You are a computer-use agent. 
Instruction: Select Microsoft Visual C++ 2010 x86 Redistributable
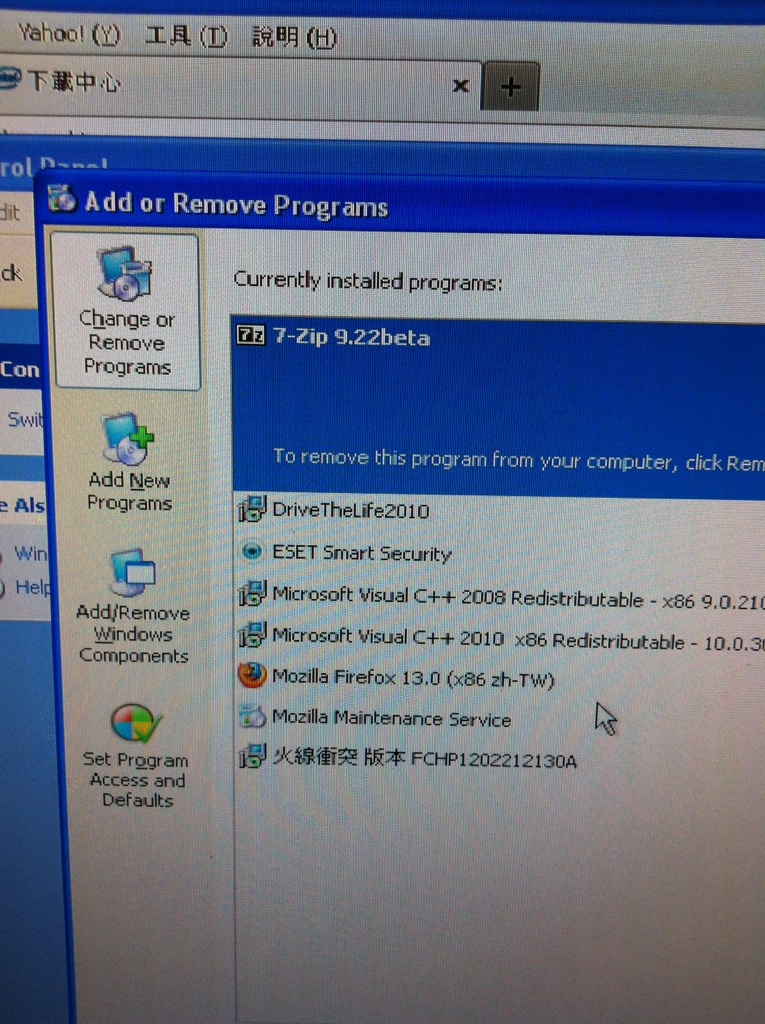(517, 639)
